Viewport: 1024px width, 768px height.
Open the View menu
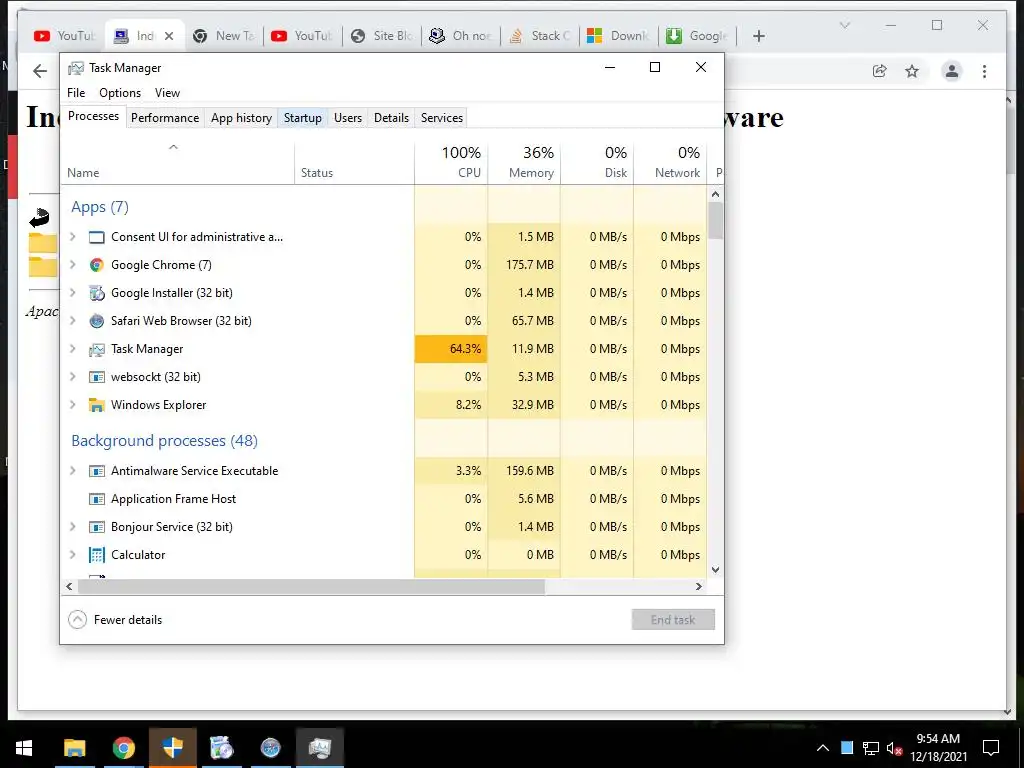(167, 93)
